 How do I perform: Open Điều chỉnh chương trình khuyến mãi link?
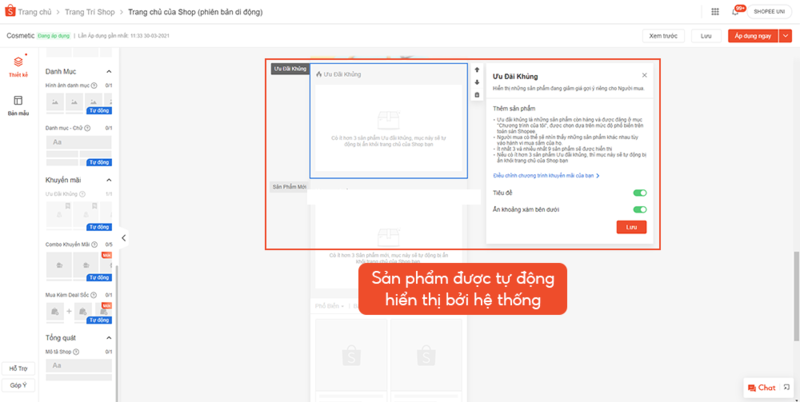pos(546,175)
